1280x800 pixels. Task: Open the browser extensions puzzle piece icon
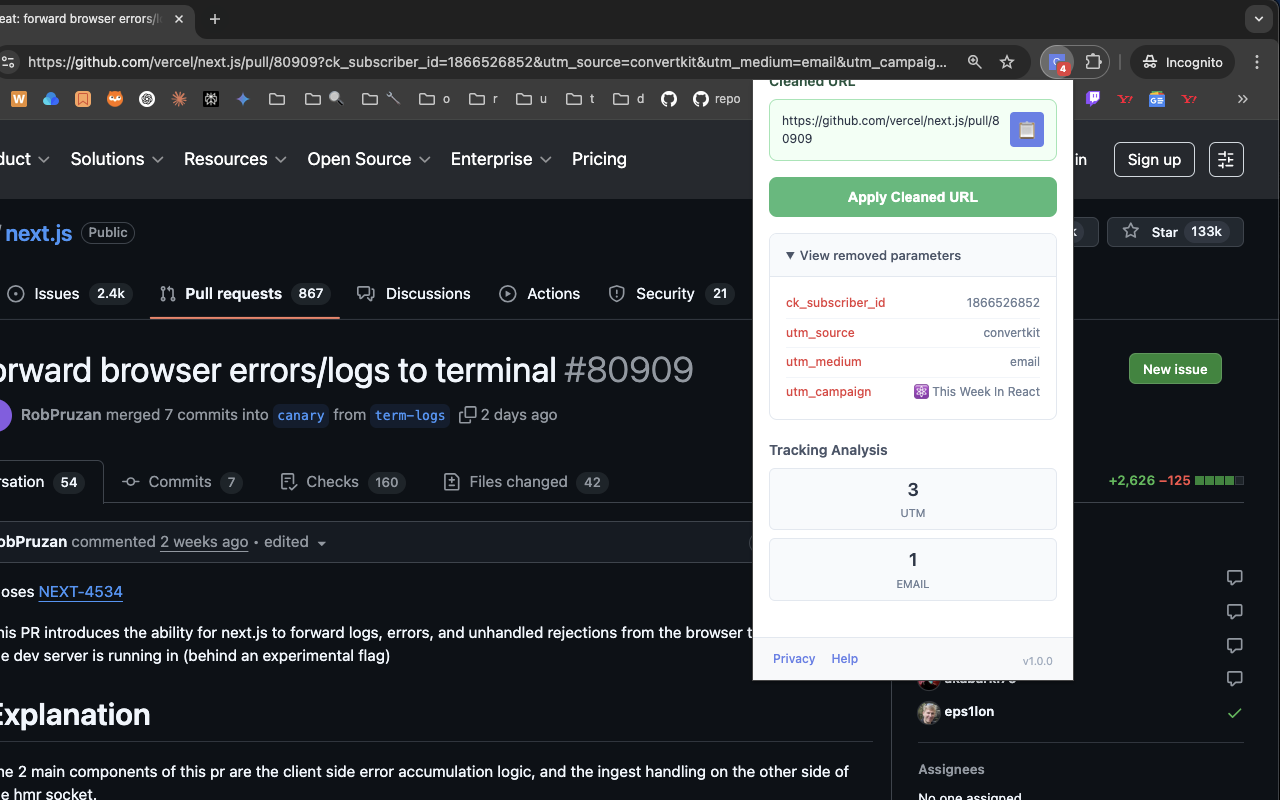click(1095, 61)
